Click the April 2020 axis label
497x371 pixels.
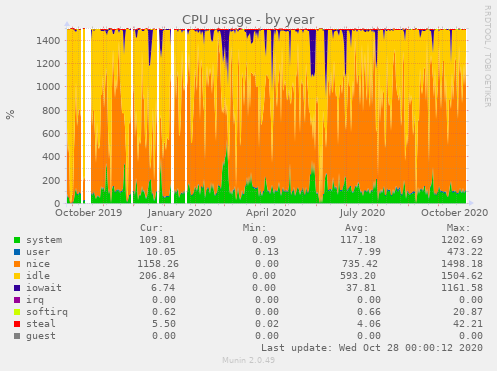point(271,213)
